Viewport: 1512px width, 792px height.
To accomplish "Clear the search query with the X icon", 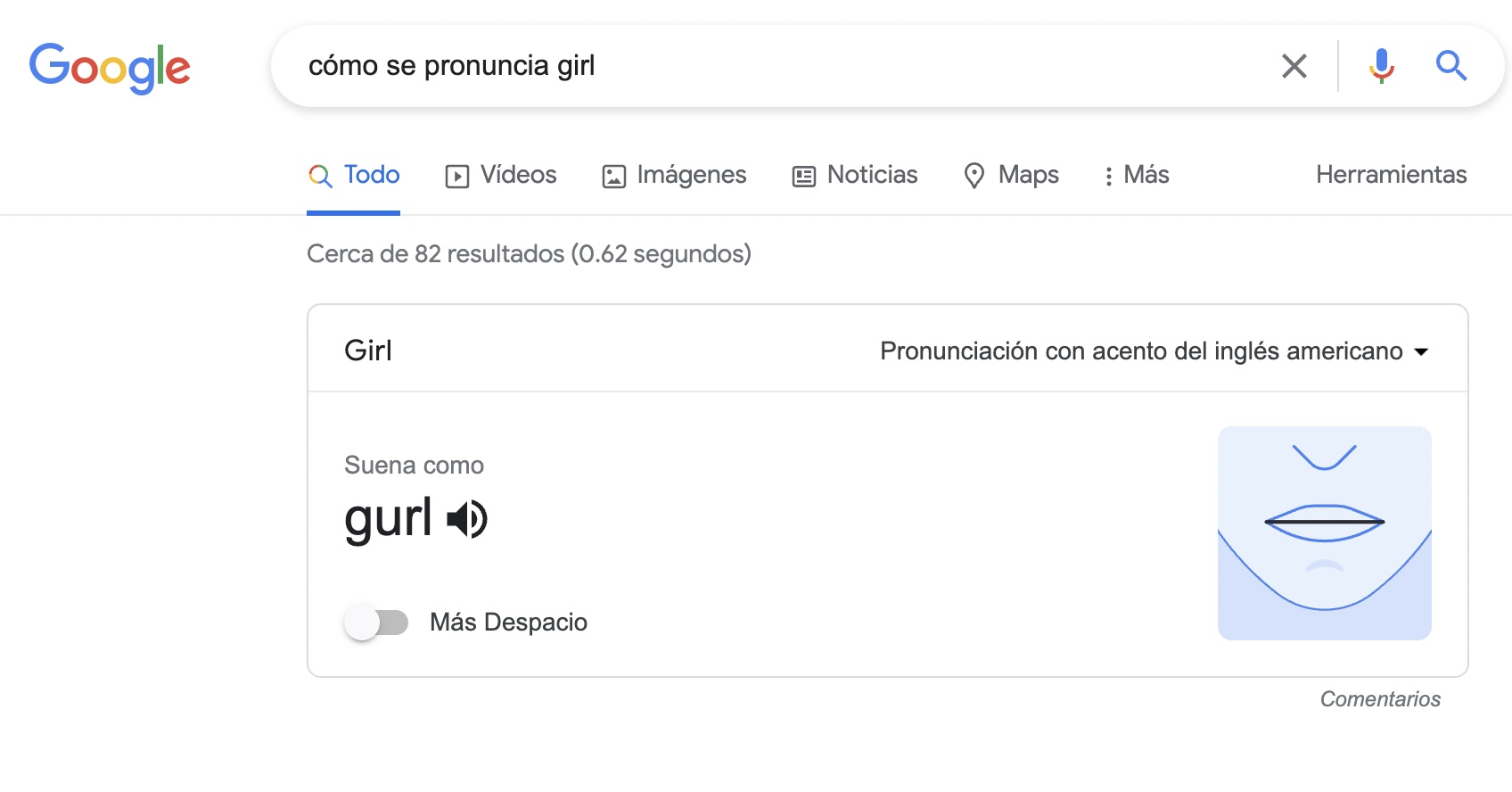I will tap(1294, 65).
